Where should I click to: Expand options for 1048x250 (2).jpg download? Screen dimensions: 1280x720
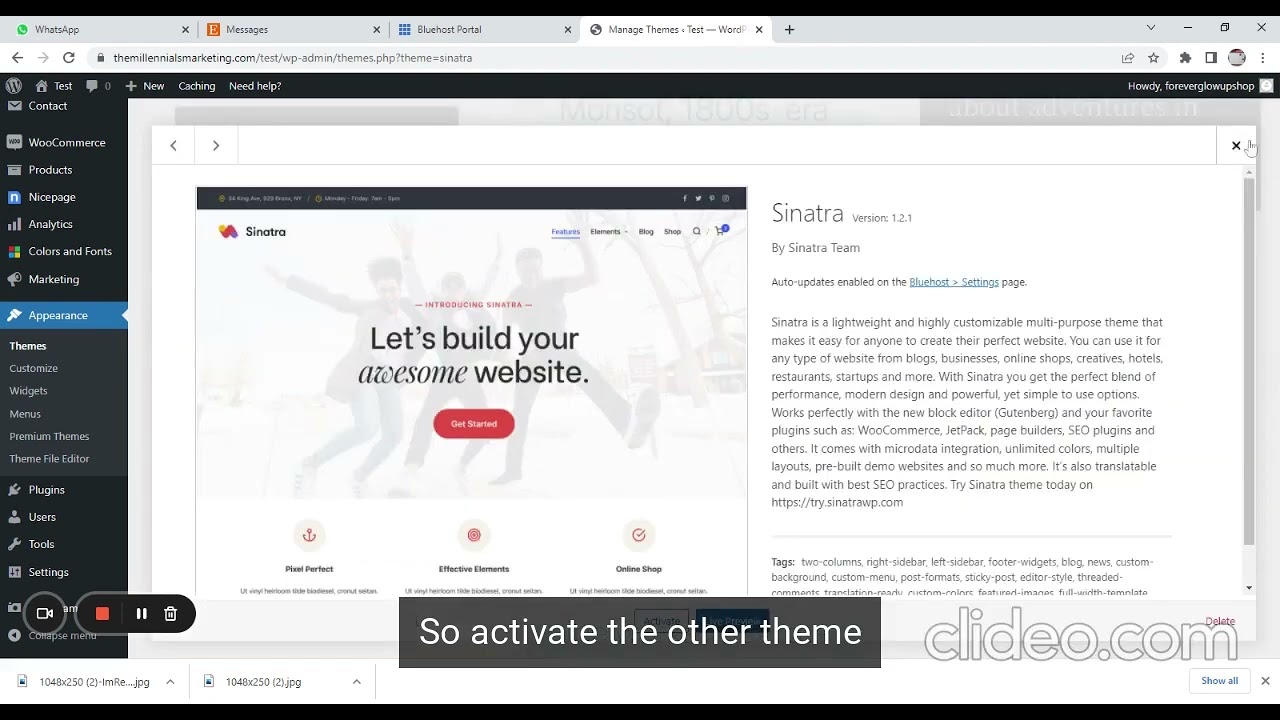click(356, 682)
